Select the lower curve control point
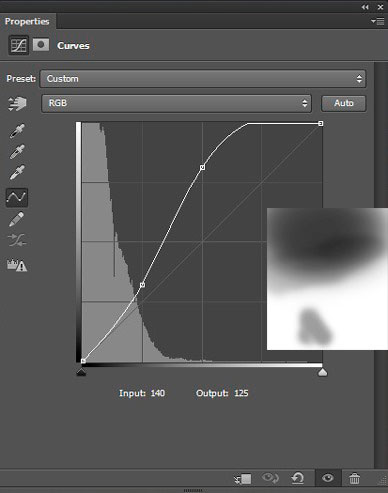The image size is (388, 493). (142, 285)
